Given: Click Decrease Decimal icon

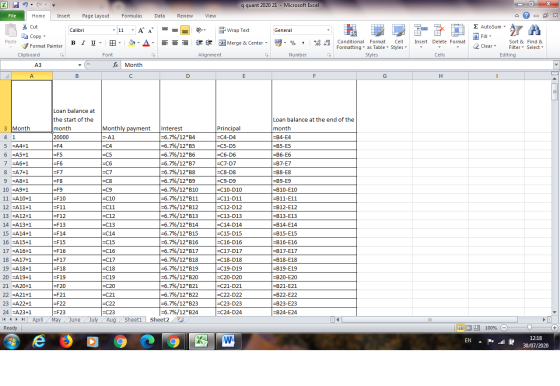Looking at the screenshot, I should point(326,43).
